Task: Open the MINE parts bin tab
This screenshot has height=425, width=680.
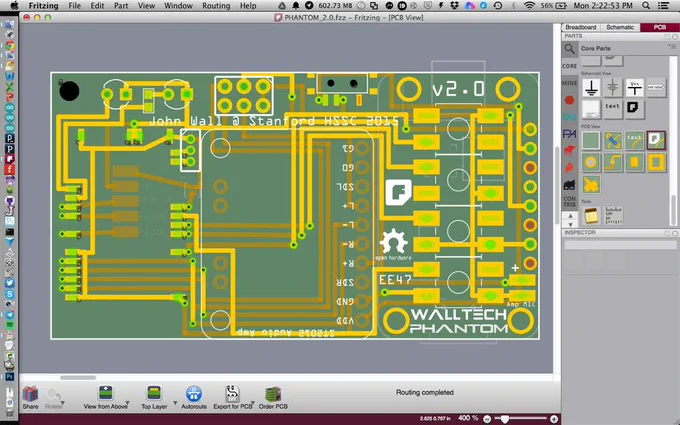Action: coord(569,83)
